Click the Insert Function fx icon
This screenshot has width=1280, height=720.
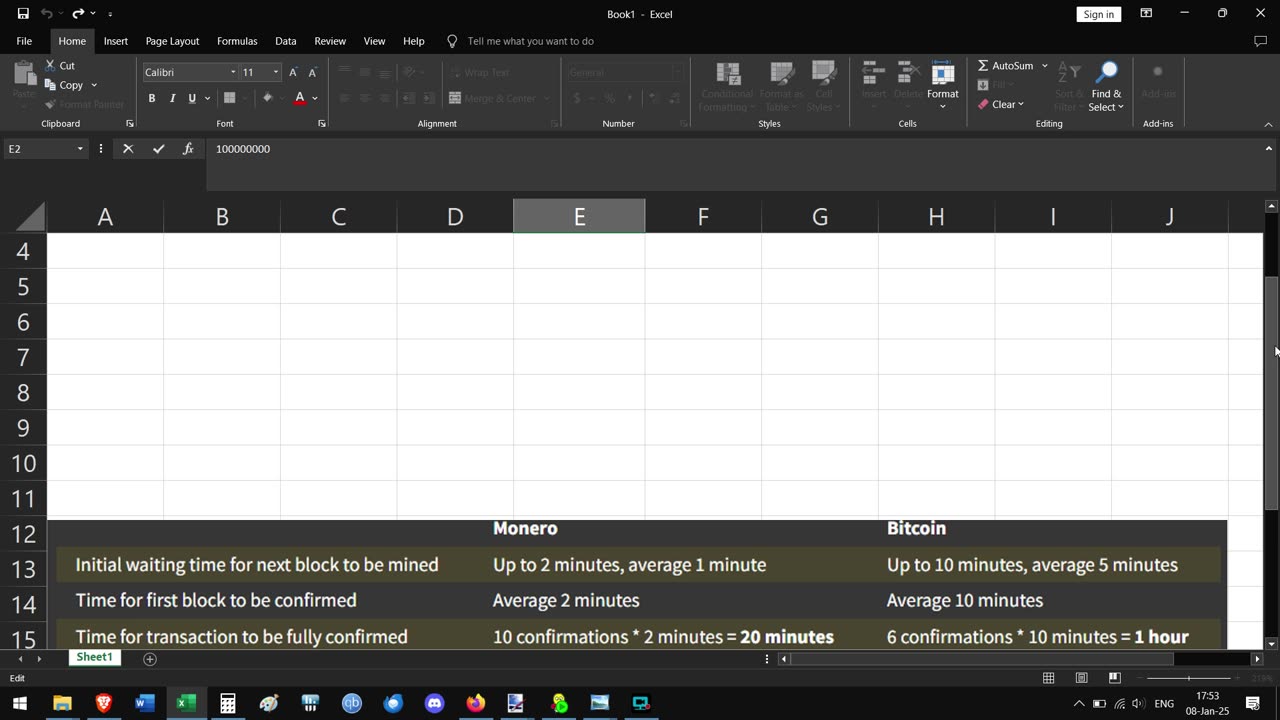tap(188, 148)
